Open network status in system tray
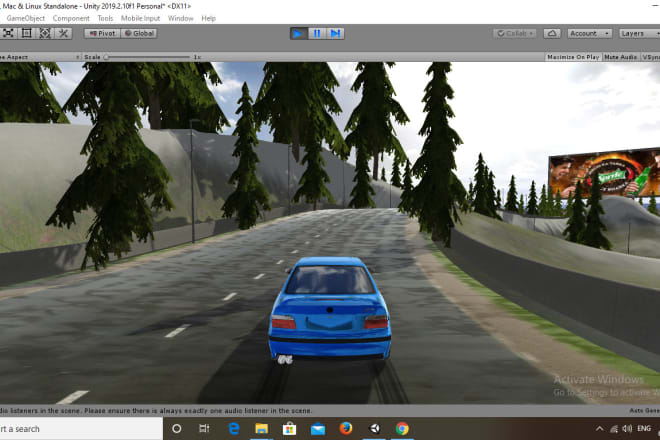 (614, 429)
